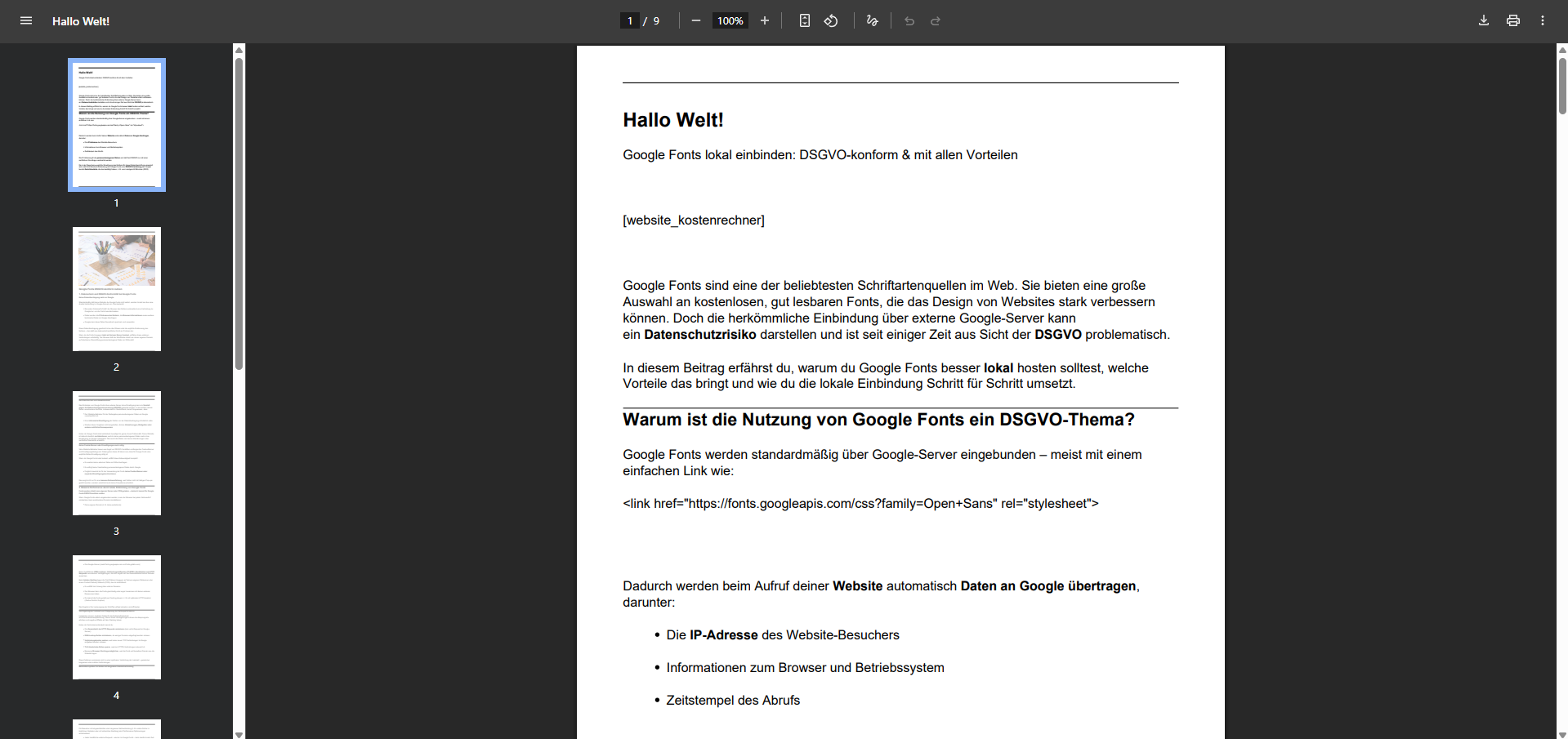Click the 100% zoom level field

(x=730, y=20)
